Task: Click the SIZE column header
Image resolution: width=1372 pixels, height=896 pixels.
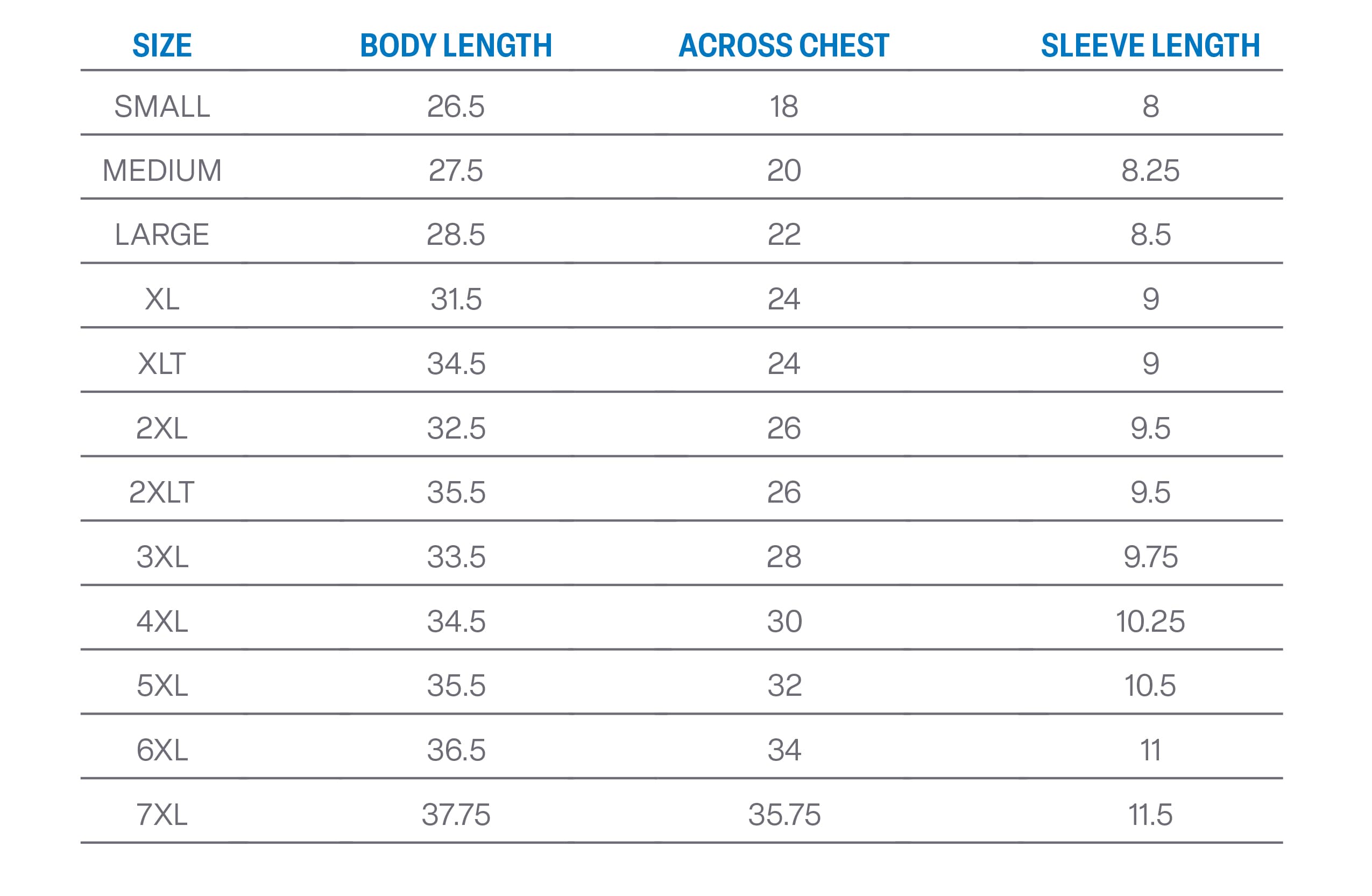Action: click(x=162, y=46)
